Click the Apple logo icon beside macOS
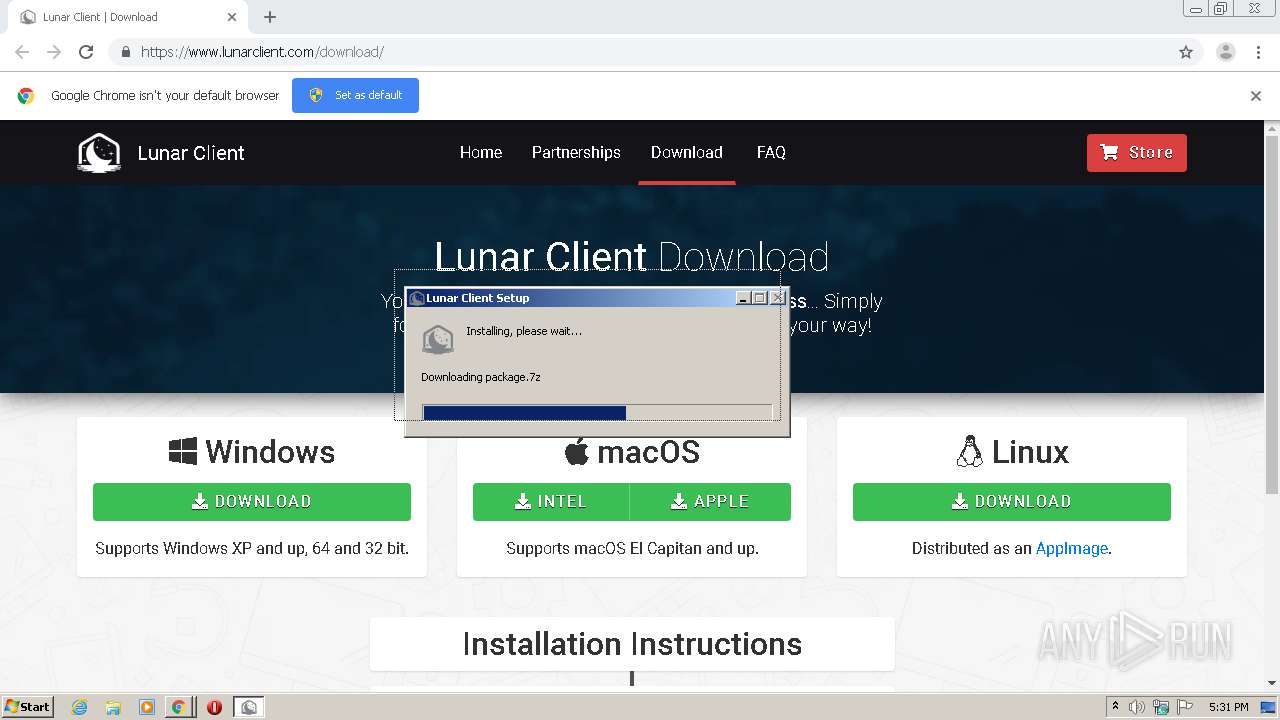This screenshot has height=720, width=1280. (x=577, y=452)
